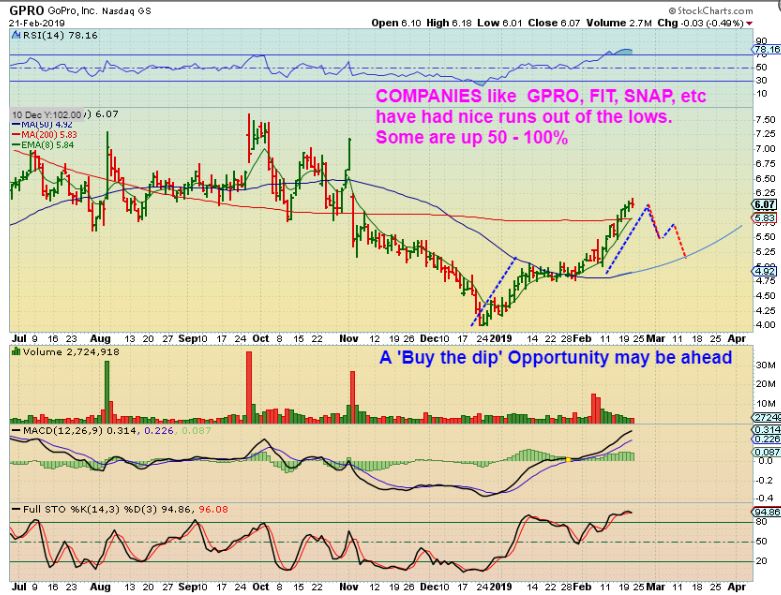The width and height of the screenshot is (781, 595).
Task: Click the red down-arrow change indicator
Action: tap(749, 23)
